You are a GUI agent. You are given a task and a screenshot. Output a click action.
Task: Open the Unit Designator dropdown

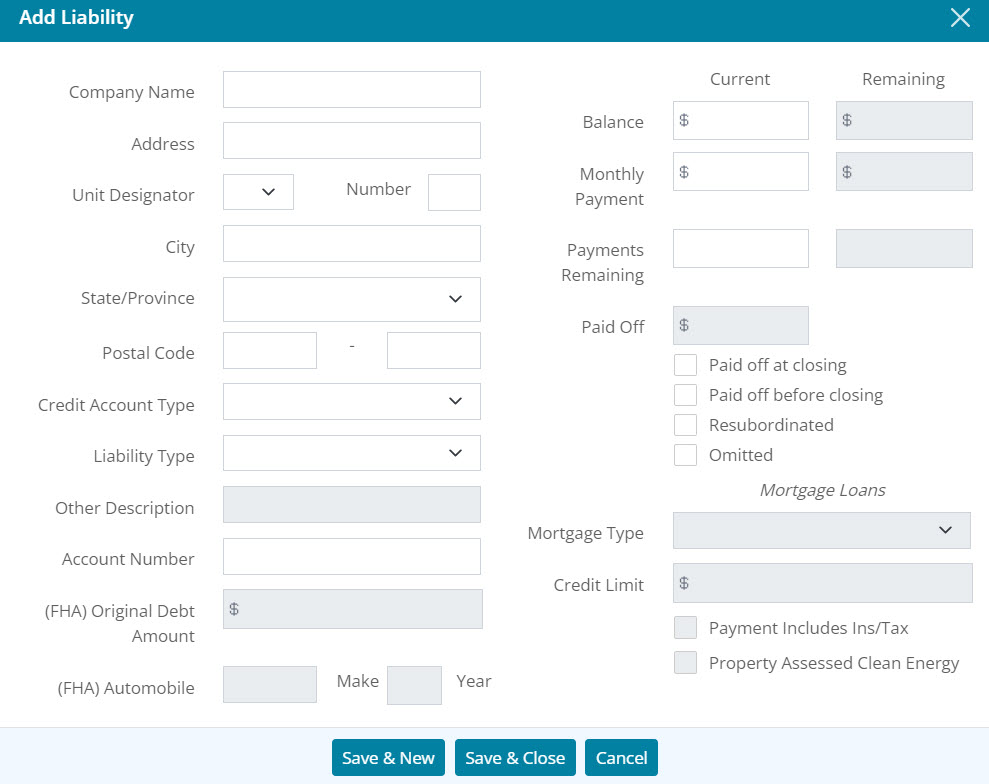pos(258,192)
